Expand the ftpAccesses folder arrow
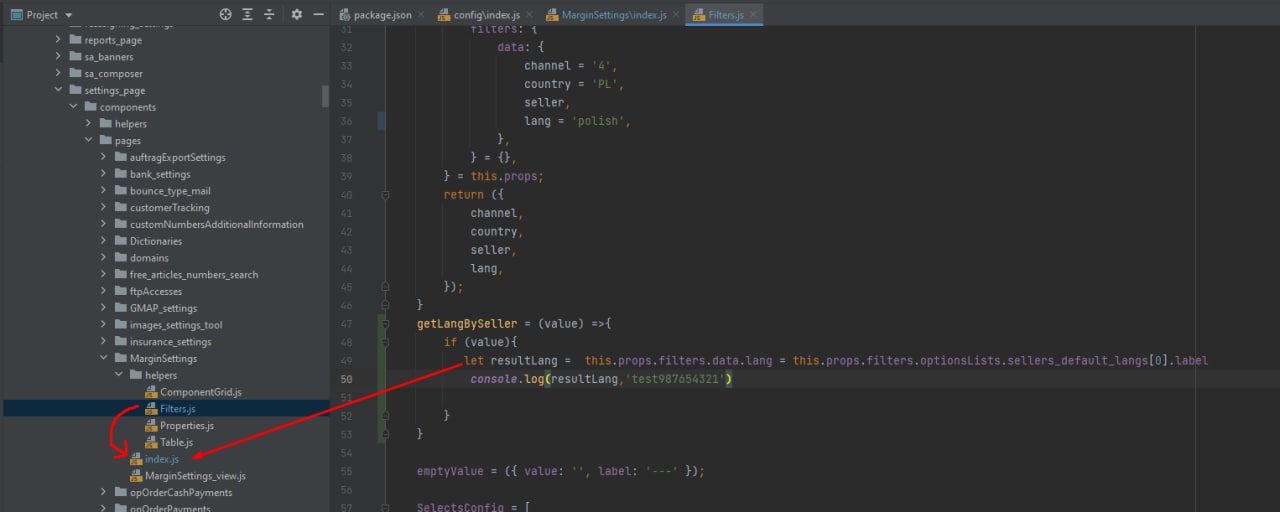This screenshot has width=1280, height=512. pyautogui.click(x=103, y=291)
